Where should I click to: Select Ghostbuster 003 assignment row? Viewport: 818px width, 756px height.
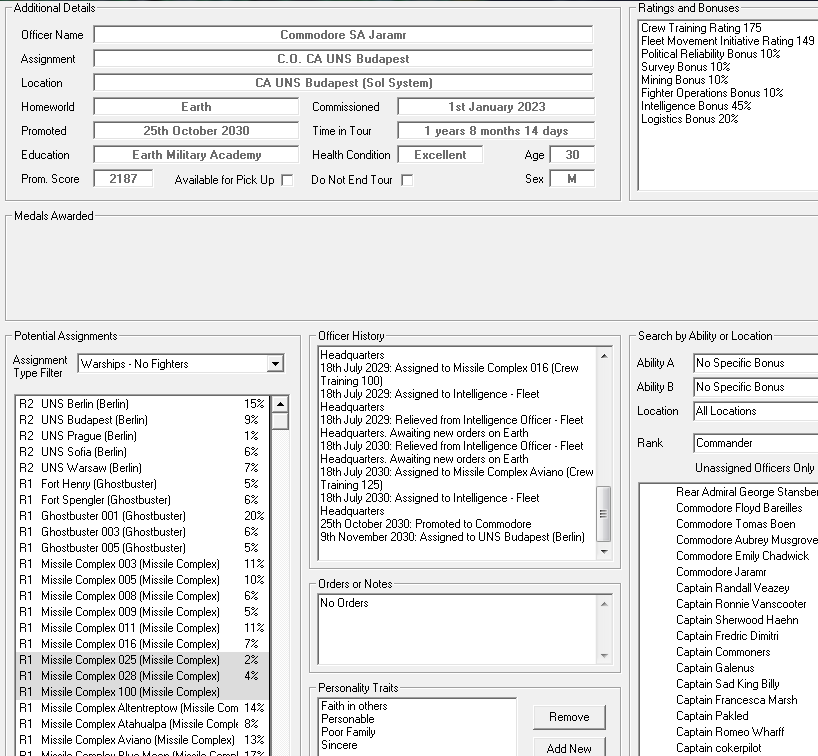pyautogui.click(x=142, y=532)
